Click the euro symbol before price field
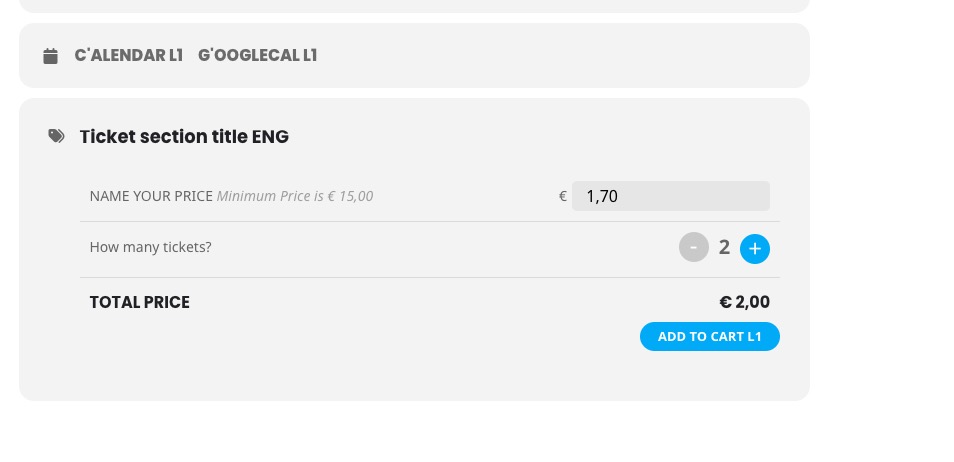Viewport: 954px width, 462px height. (x=563, y=196)
